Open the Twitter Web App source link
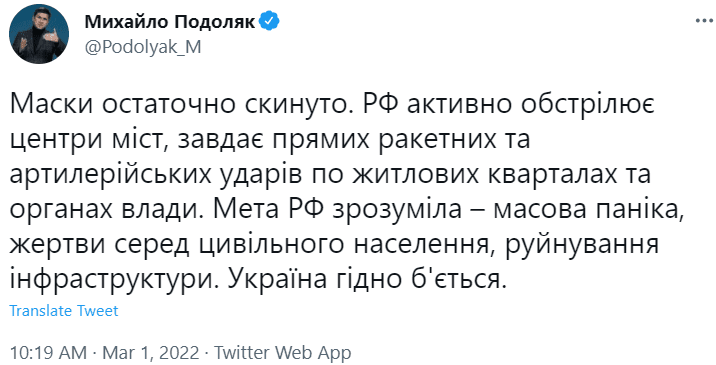The height and width of the screenshot is (365, 716). (283, 353)
